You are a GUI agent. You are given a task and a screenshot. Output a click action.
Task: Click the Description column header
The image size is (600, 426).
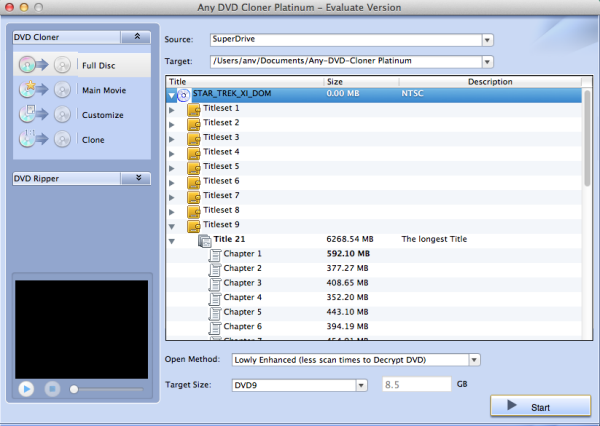pos(490,82)
